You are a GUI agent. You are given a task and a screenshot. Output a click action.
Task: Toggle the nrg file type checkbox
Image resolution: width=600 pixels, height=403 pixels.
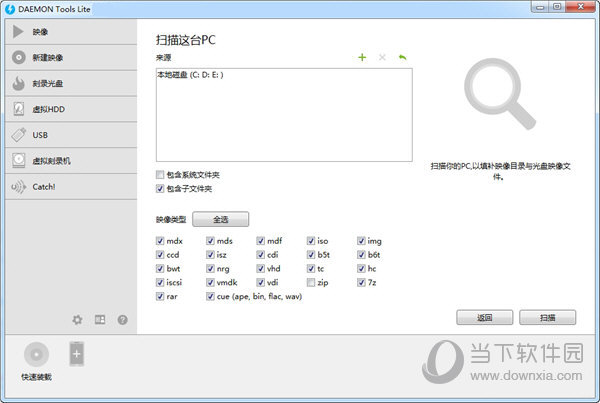(x=210, y=269)
